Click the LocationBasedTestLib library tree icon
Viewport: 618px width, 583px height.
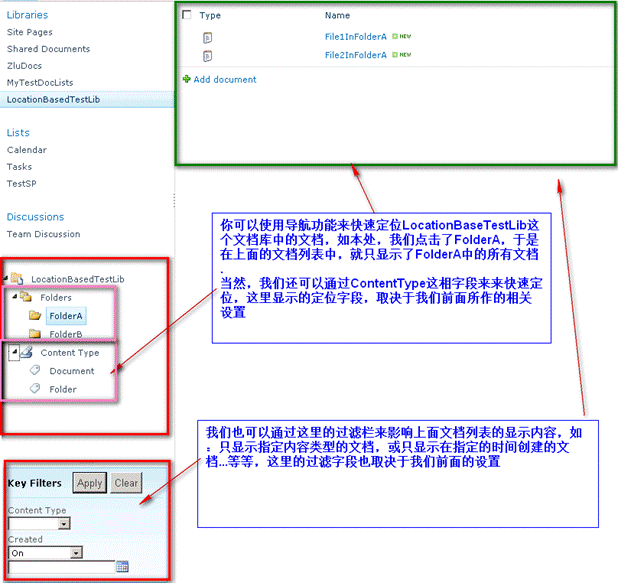[17, 278]
